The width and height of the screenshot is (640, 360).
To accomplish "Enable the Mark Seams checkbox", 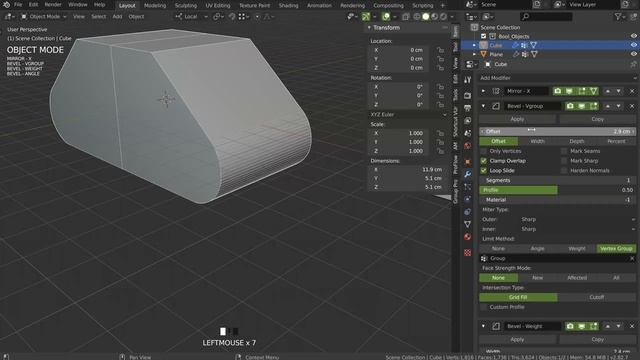I will tap(564, 151).
